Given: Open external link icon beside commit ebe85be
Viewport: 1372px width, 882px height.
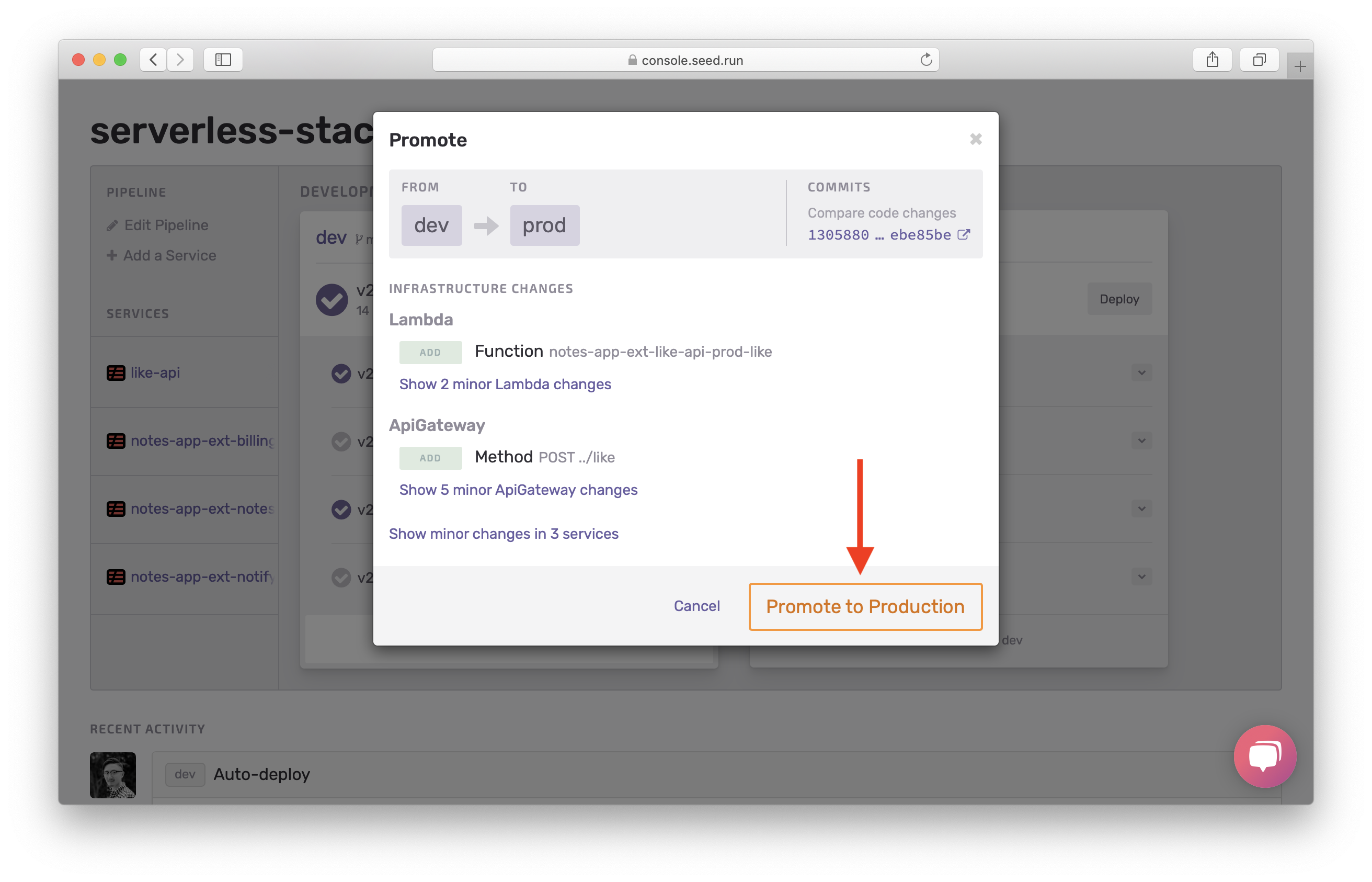Looking at the screenshot, I should coord(963,234).
